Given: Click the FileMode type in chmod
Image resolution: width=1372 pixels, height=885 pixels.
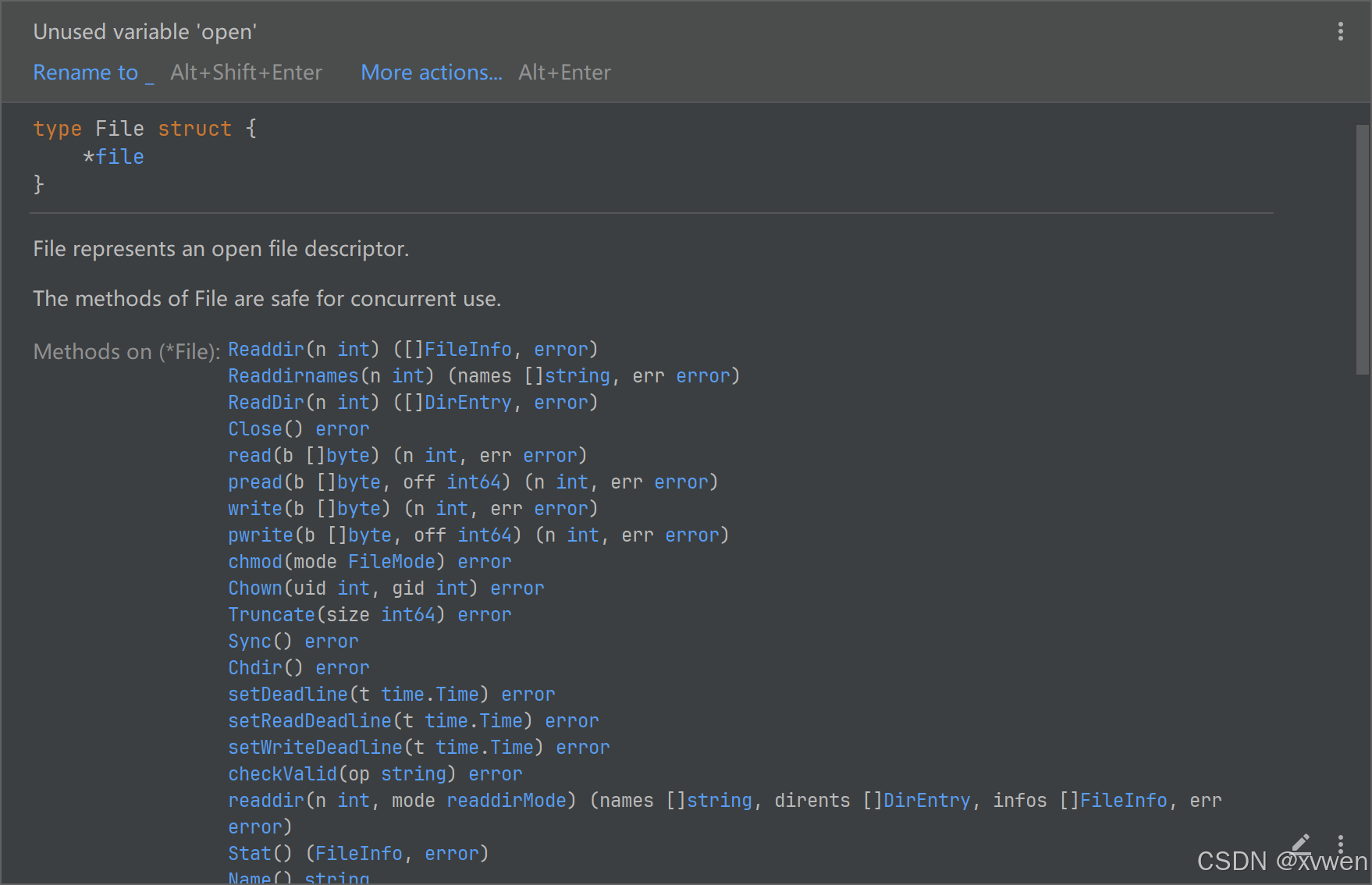Looking at the screenshot, I should click(x=391, y=562).
